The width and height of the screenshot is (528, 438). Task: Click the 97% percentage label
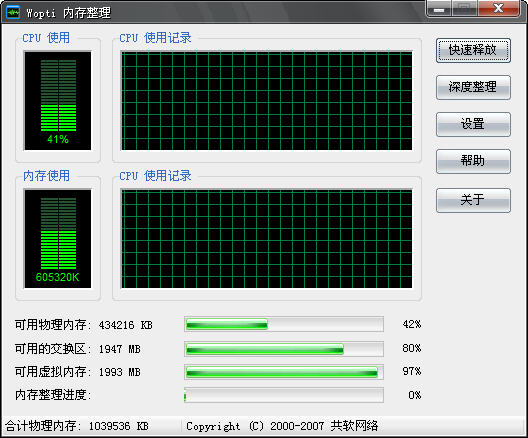pyautogui.click(x=411, y=371)
